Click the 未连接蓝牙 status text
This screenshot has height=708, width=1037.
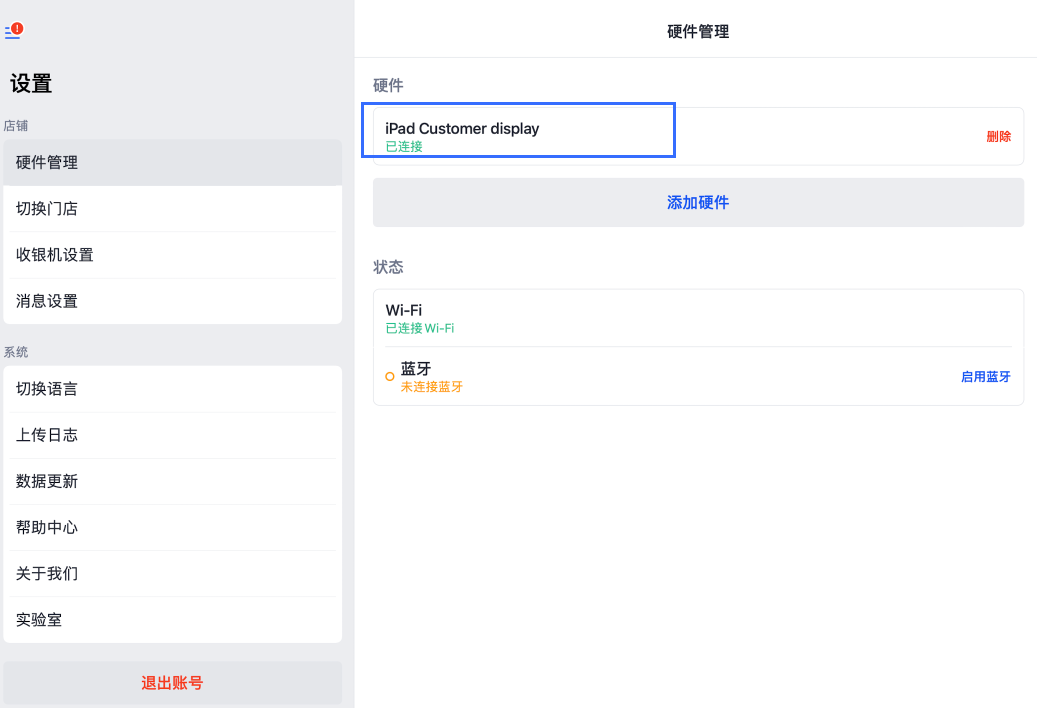click(431, 387)
